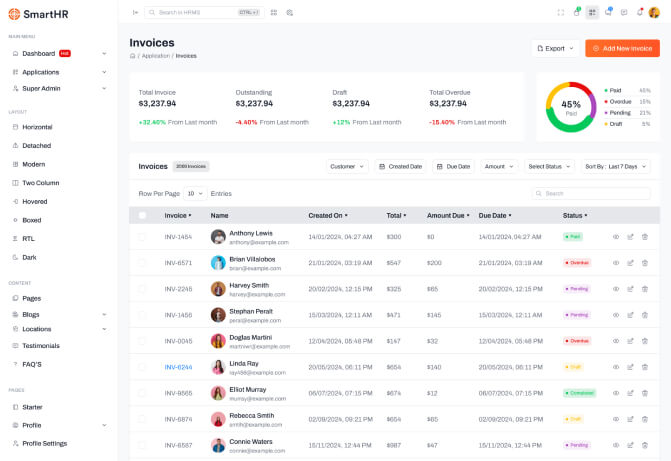View invoice INV-1454 using the eye icon
Image resolution: width=671 pixels, height=461 pixels.
coord(616,237)
